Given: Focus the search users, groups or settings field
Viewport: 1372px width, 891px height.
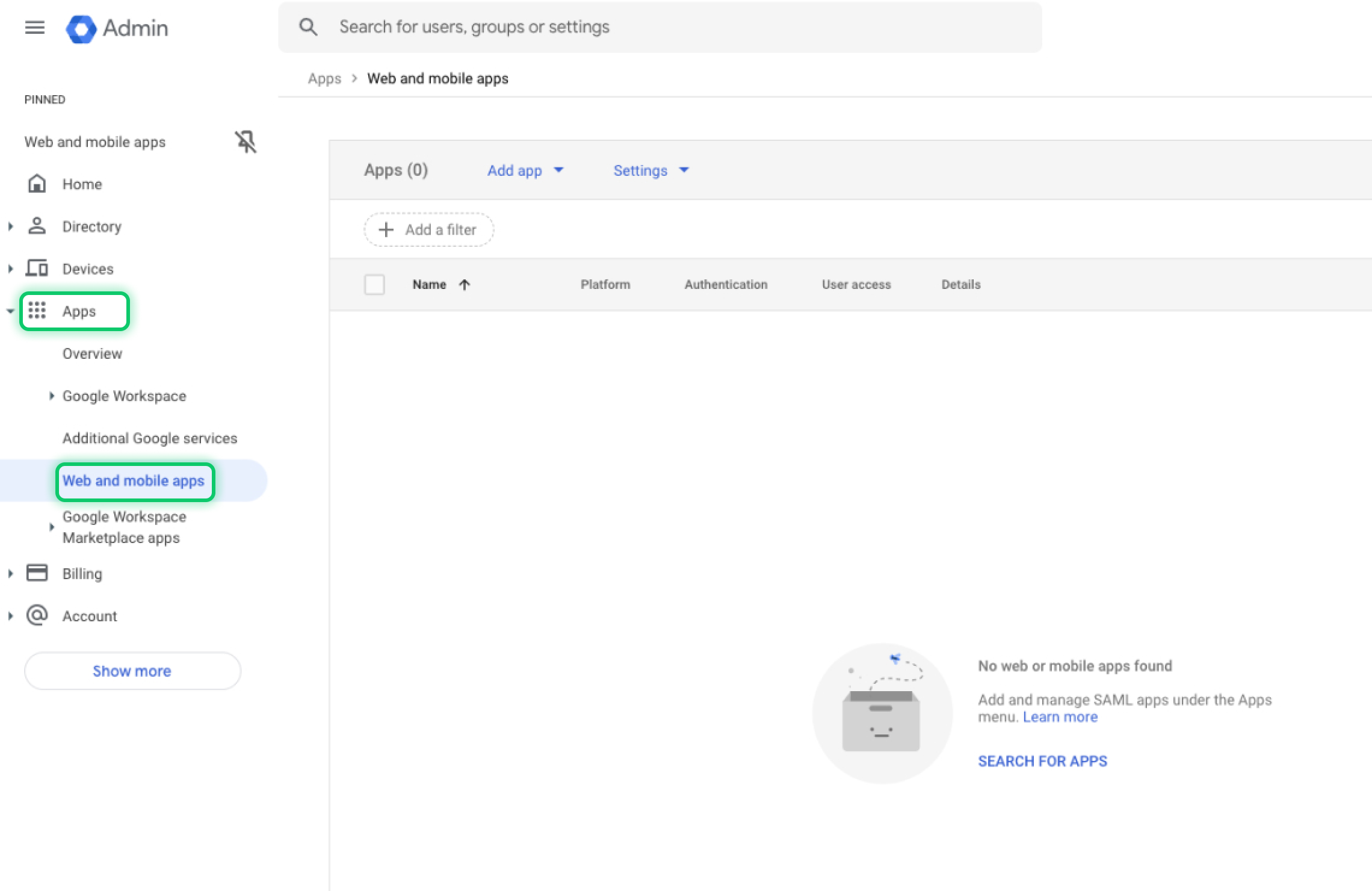Looking at the screenshot, I should click(x=660, y=27).
